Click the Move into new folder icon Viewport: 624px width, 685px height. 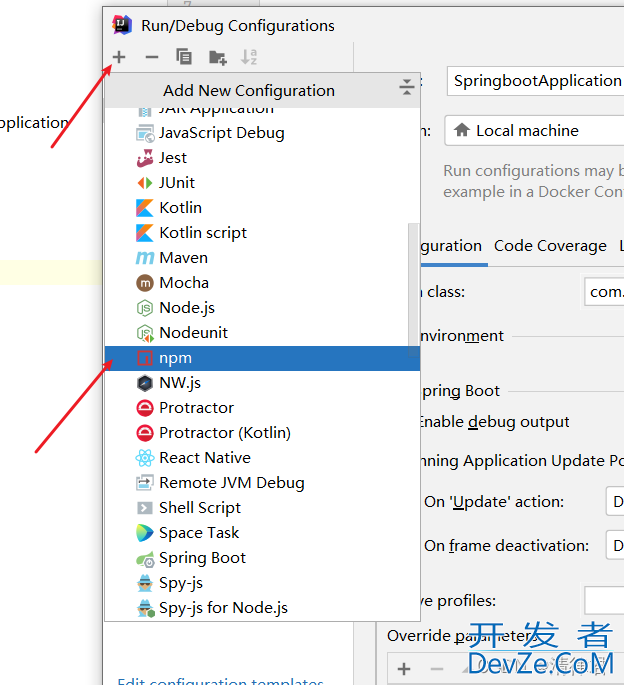point(218,57)
